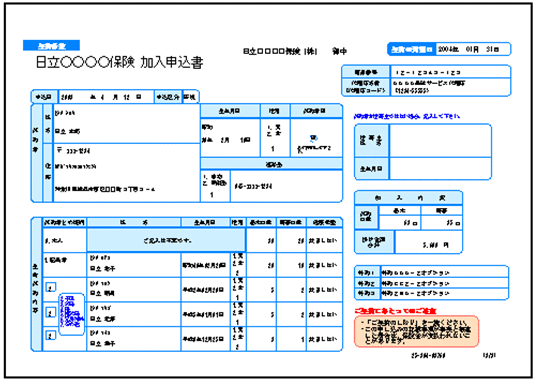Screen dimensions: 536x383
Task: Click the 1. / 2. contact type choice cell
Action: point(215,186)
